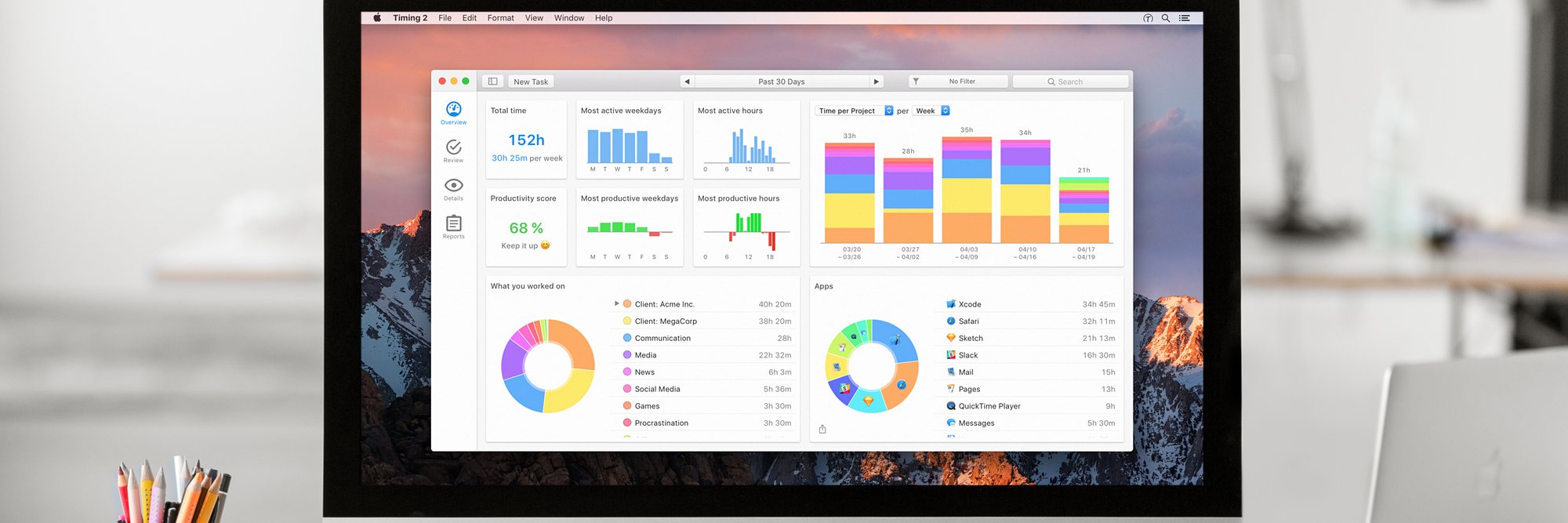Open Notification Center in menu bar

tap(1185, 18)
